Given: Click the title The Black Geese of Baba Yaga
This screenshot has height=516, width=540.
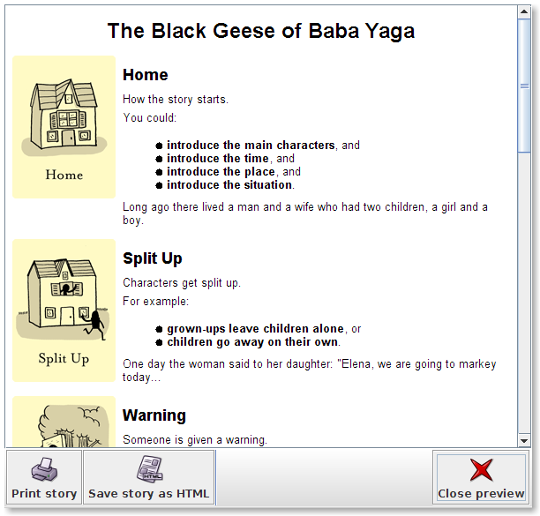Looking at the screenshot, I should click(261, 31).
